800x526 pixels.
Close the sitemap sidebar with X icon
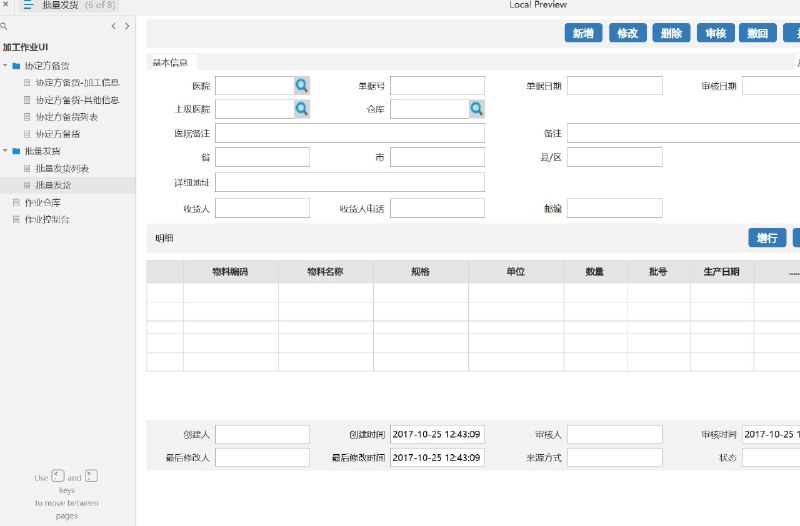[x=6, y=4]
